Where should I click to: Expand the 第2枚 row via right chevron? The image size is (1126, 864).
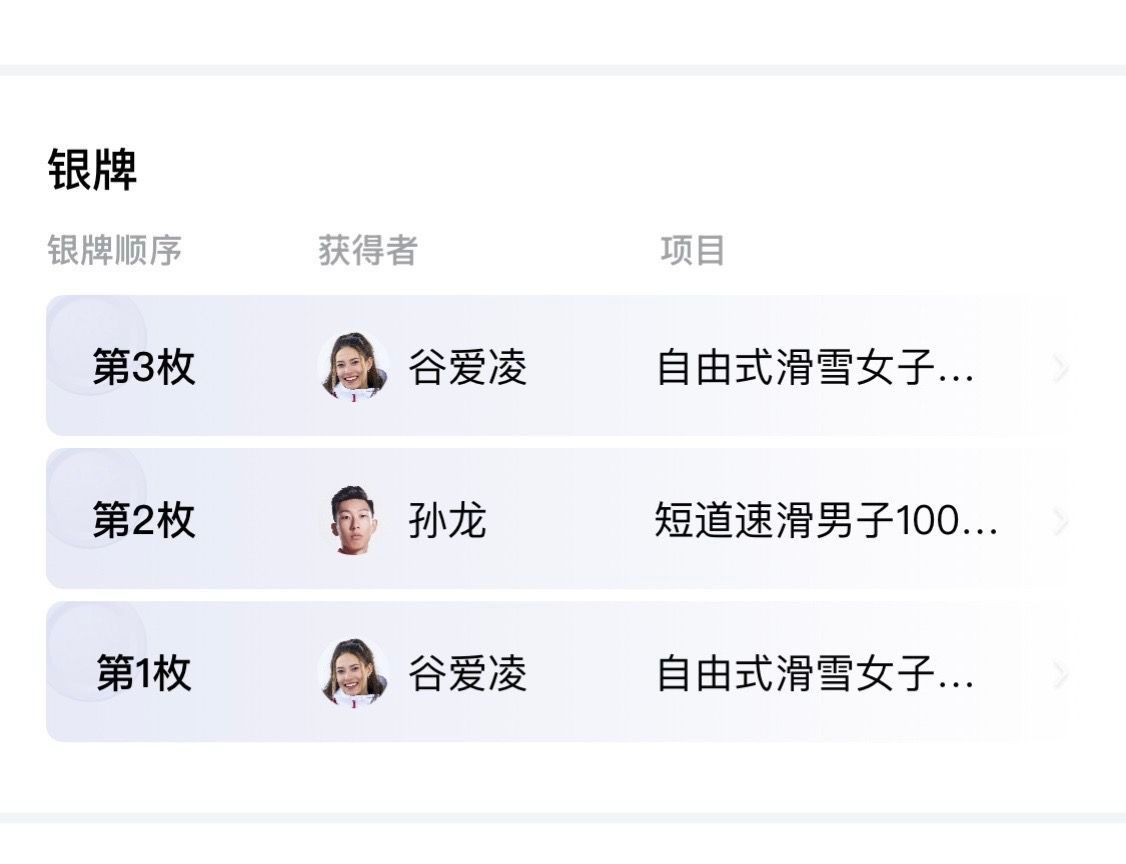[1061, 521]
